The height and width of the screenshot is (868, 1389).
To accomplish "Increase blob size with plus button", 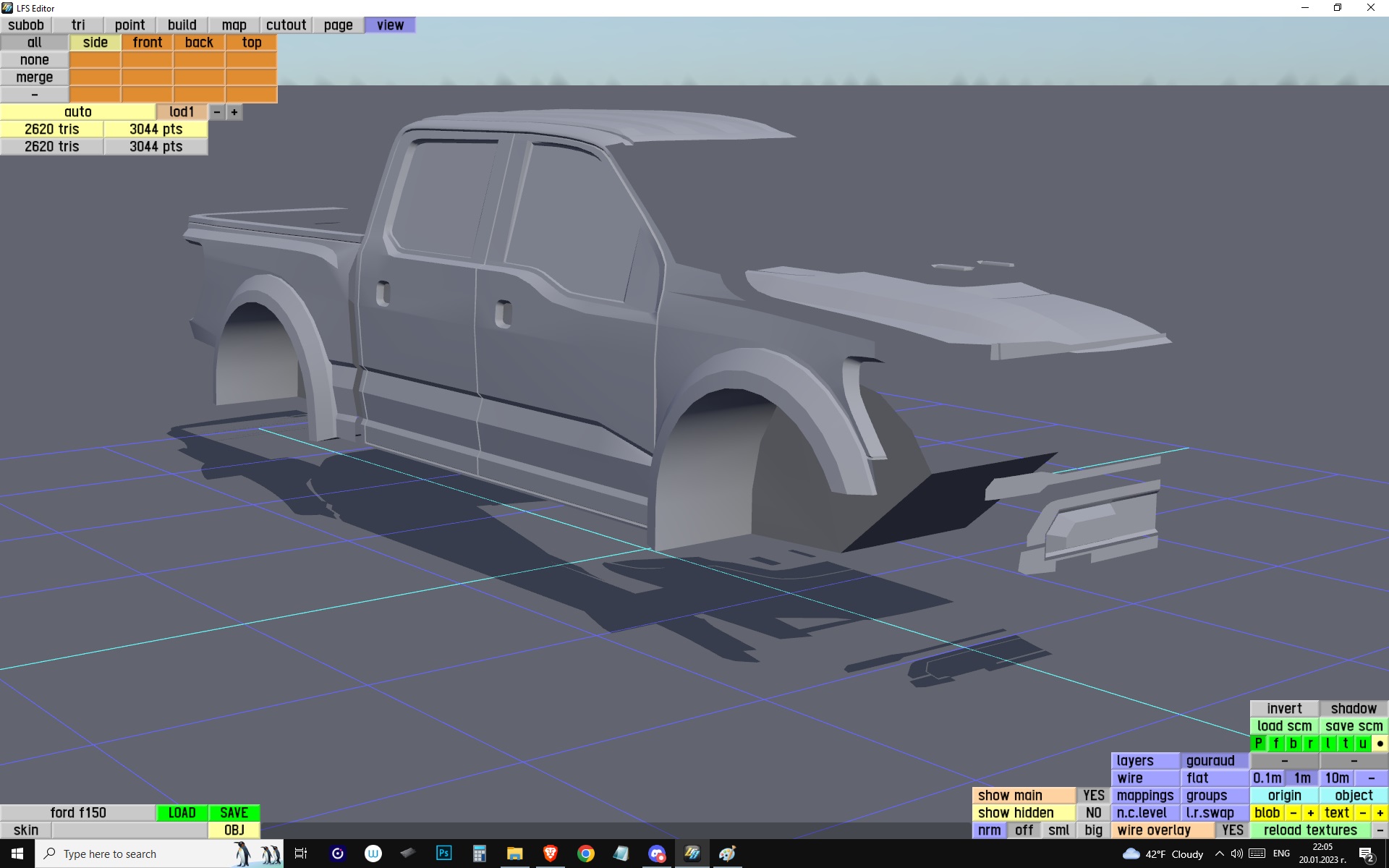I will click(x=1310, y=812).
